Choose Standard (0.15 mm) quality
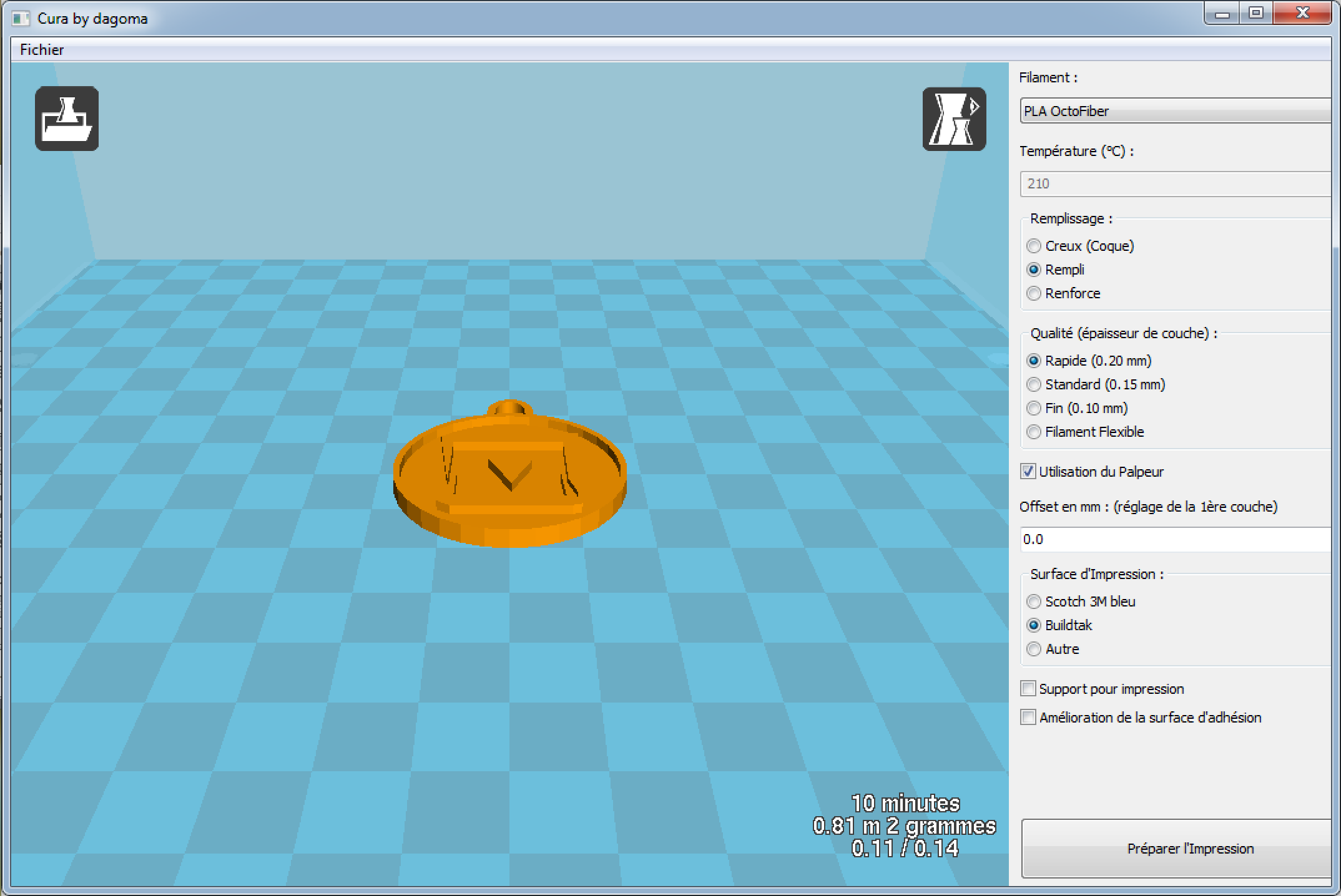The image size is (1341, 896). pos(1034,384)
